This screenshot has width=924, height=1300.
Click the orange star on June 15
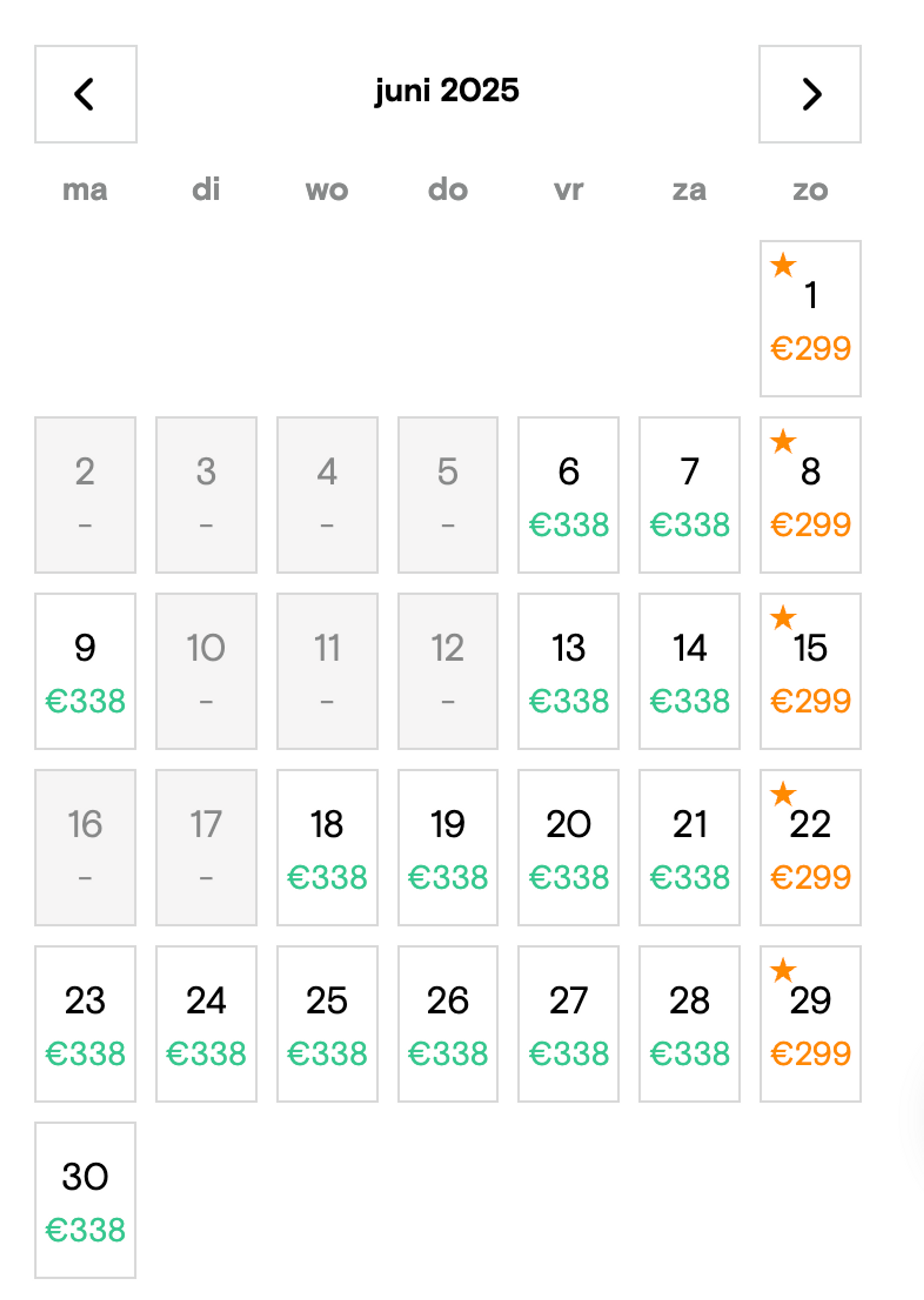pyautogui.click(x=783, y=618)
